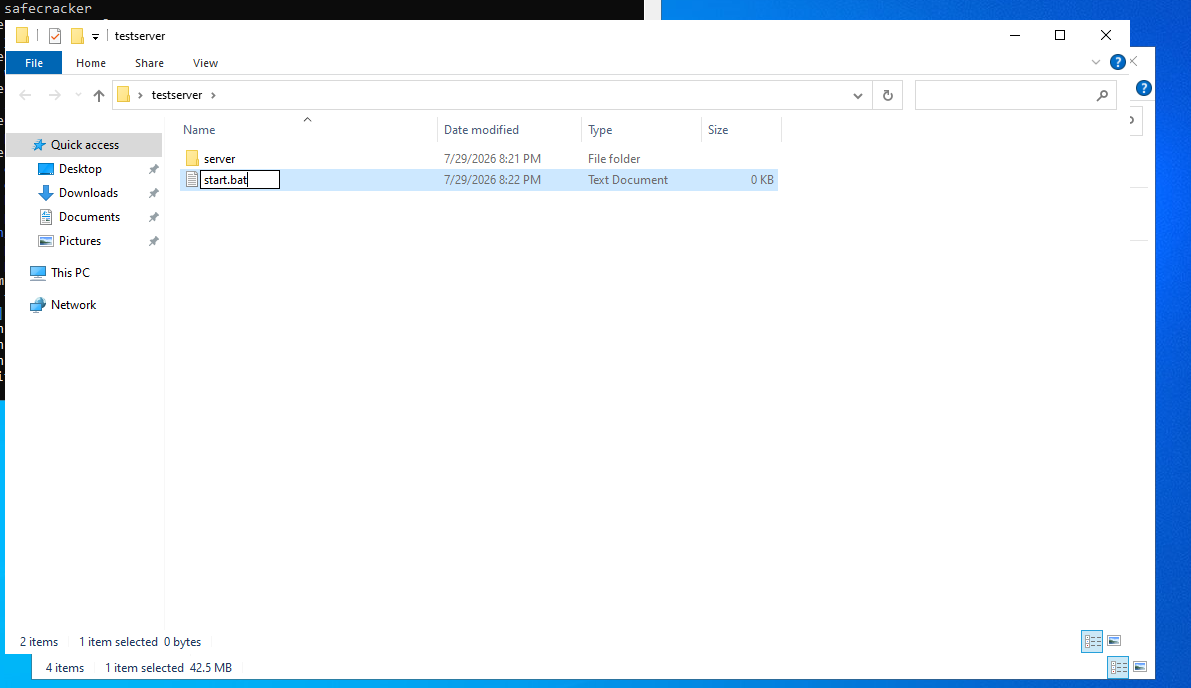Open Desktop in the navigation pane

[80, 169]
